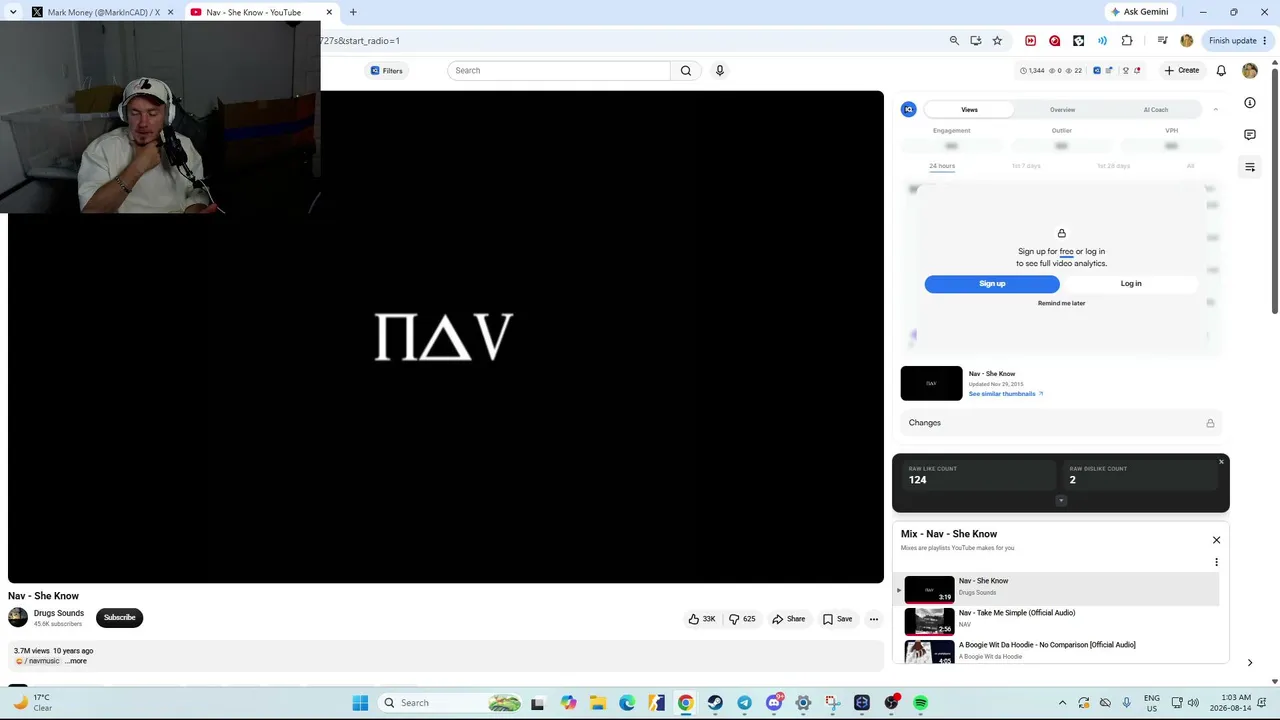The height and width of the screenshot is (720, 1280).
Task: Click Ask Gemini button
Action: [1139, 12]
